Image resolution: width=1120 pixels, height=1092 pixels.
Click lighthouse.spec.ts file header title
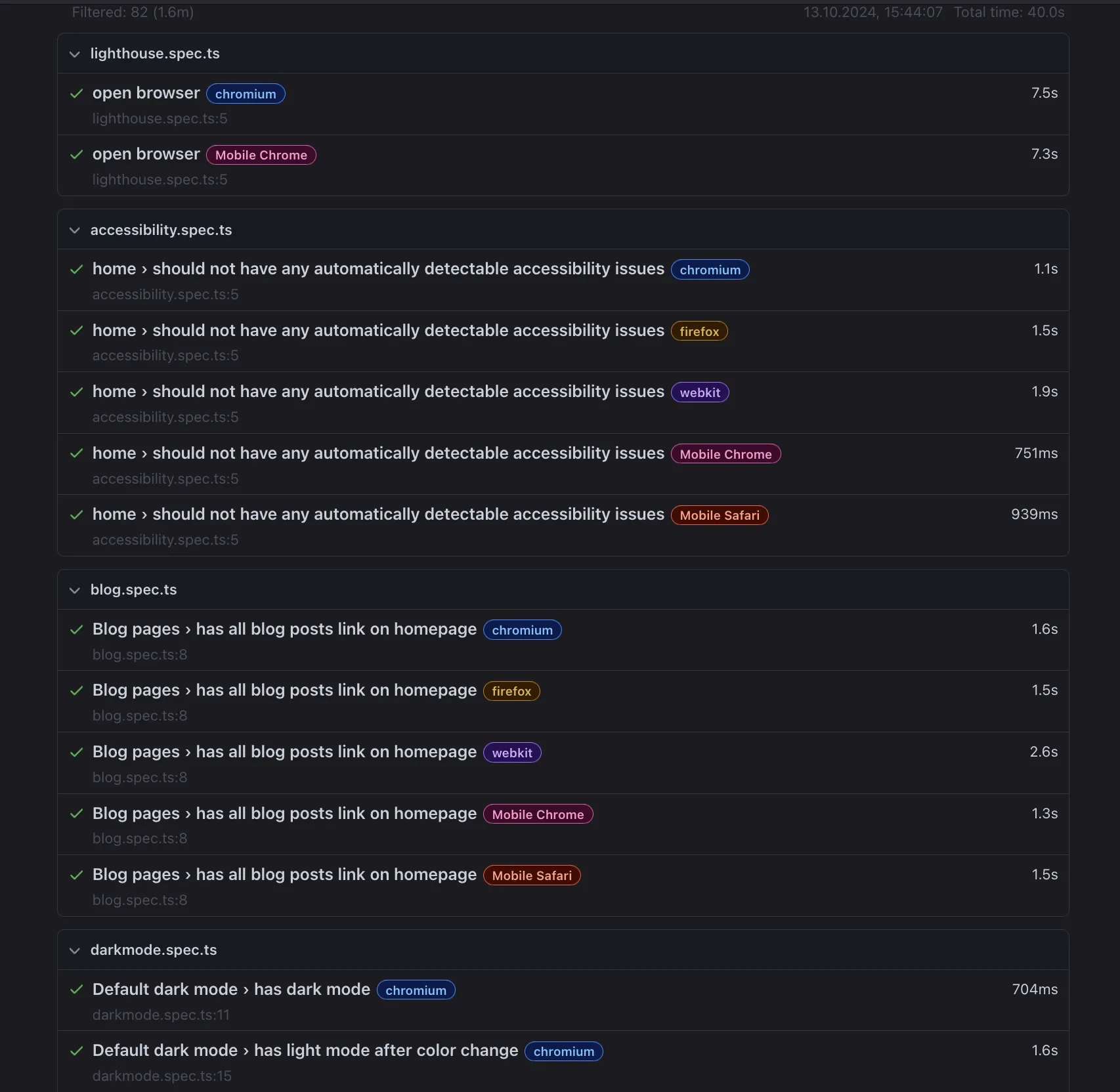click(155, 54)
